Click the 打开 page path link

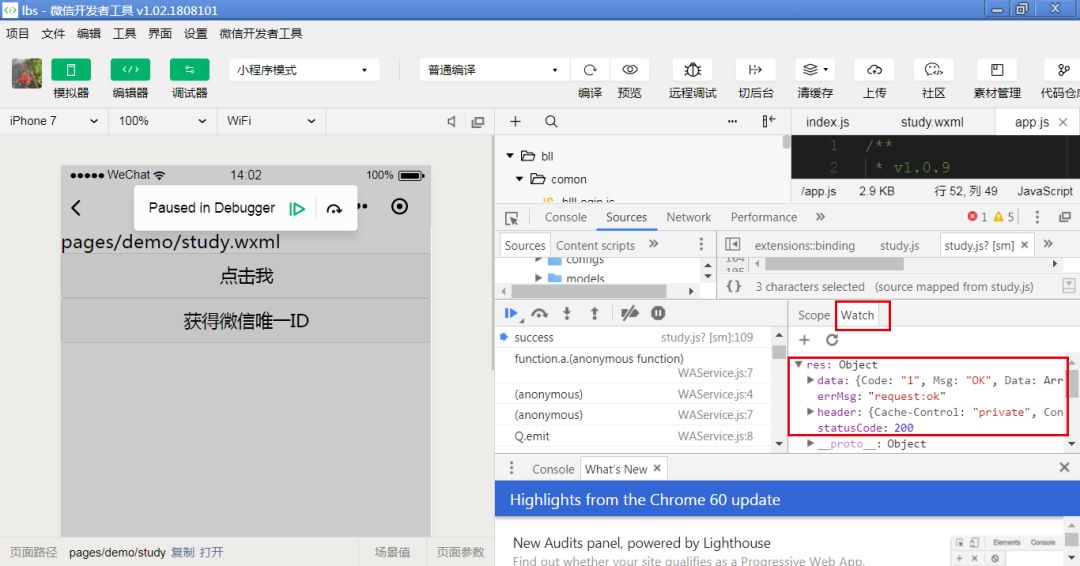211,552
